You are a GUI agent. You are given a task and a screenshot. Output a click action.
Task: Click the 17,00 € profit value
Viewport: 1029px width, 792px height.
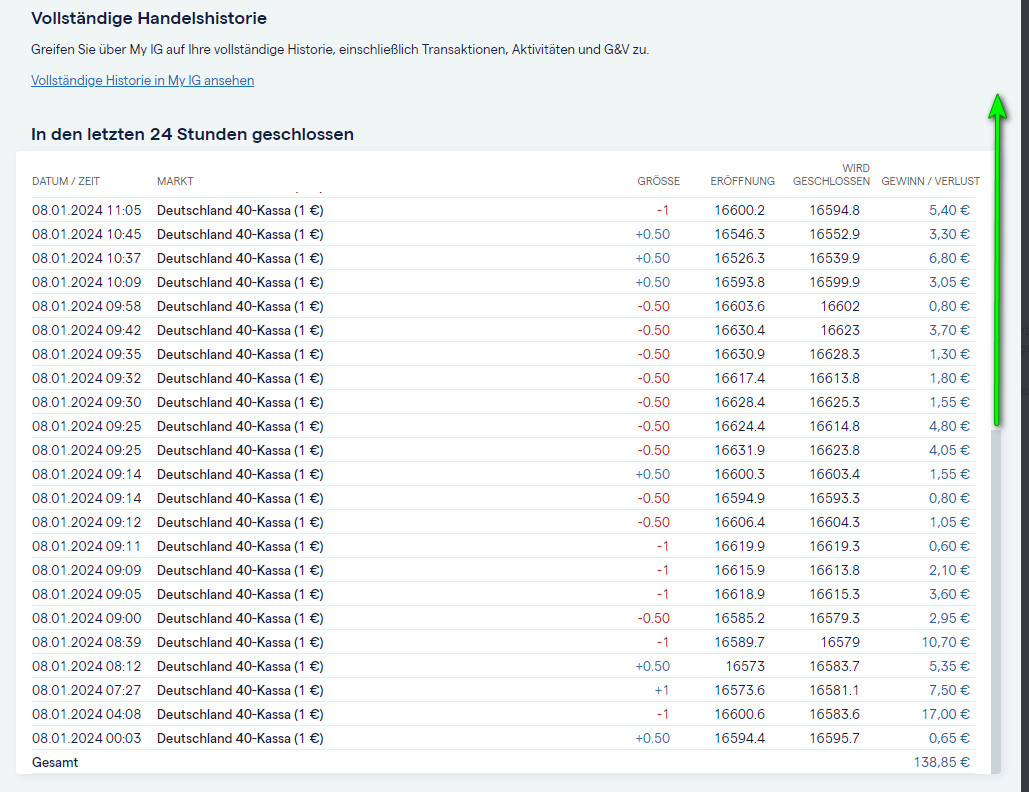pos(945,714)
